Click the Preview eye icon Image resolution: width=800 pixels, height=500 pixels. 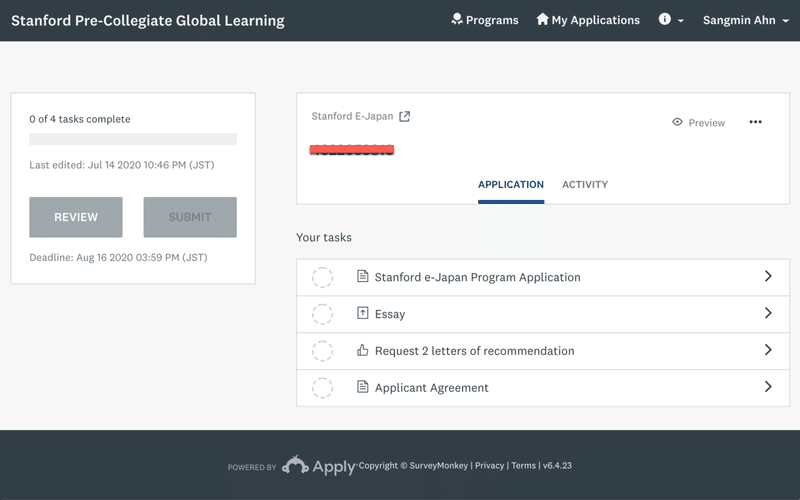(x=677, y=122)
